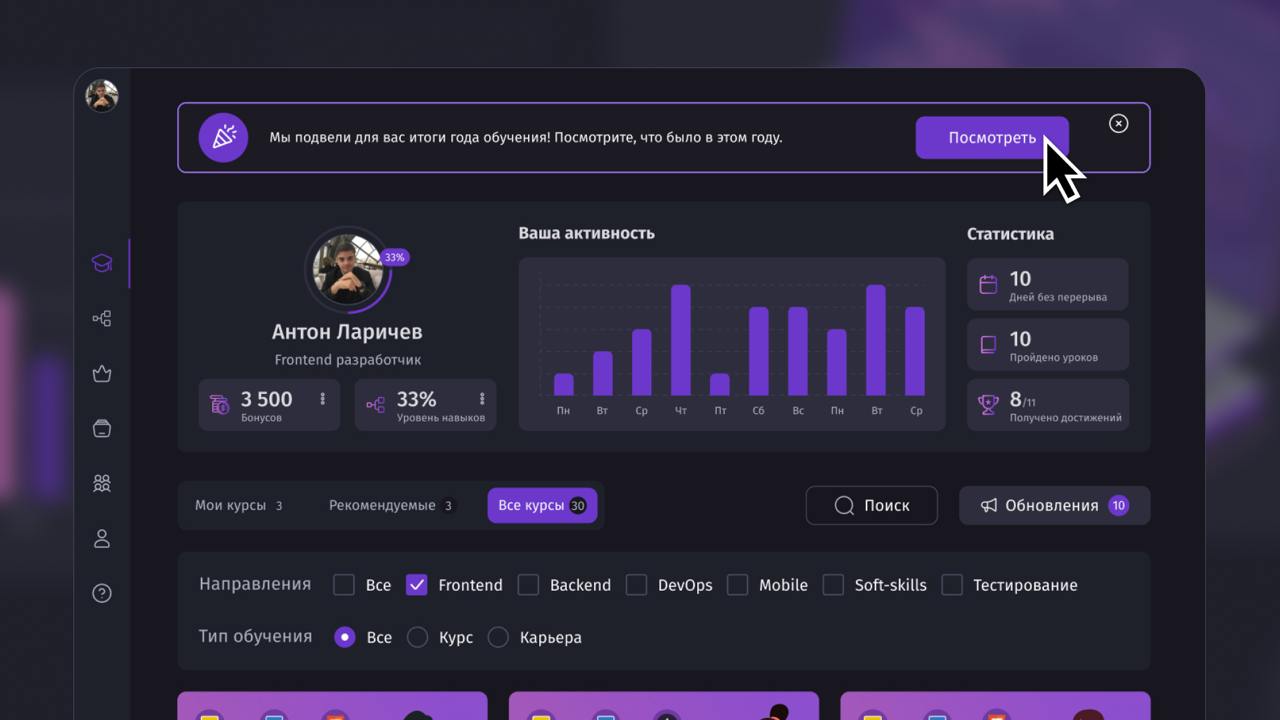1280x720 pixels.
Task: Click the Пройдено уроков stat card
Action: pyautogui.click(x=1048, y=345)
